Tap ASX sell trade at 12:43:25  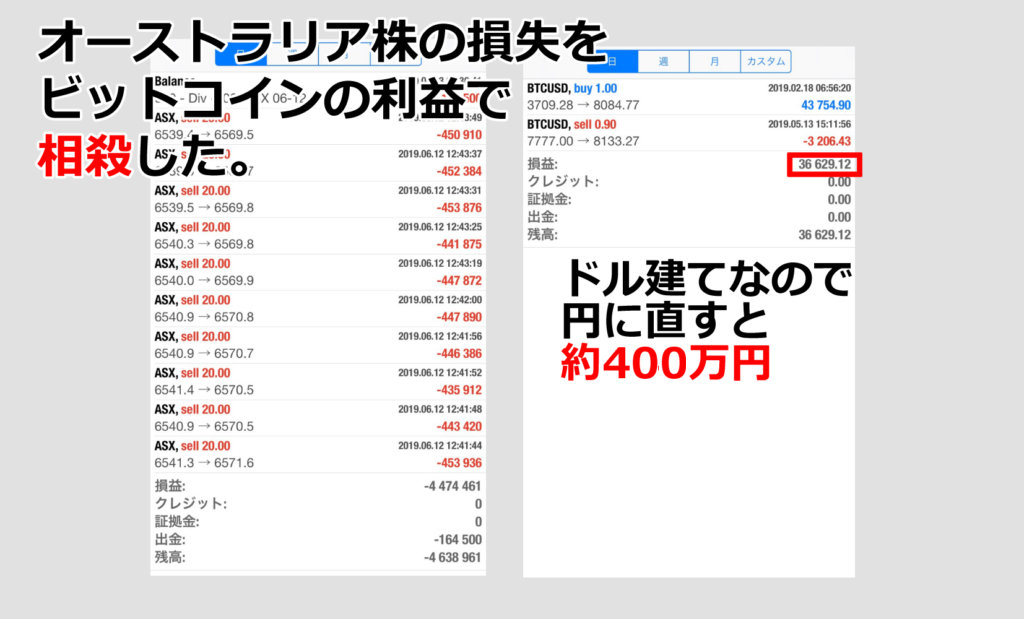click(318, 235)
